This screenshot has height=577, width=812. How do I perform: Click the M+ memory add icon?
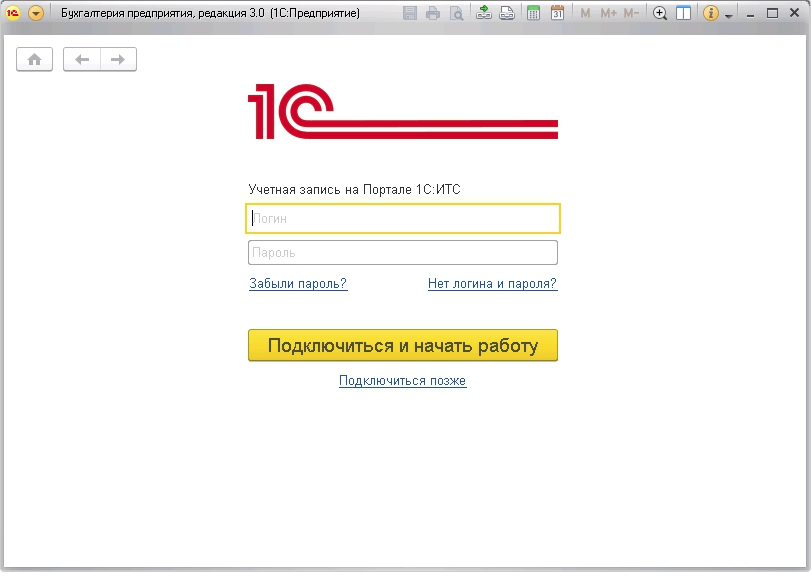[608, 12]
